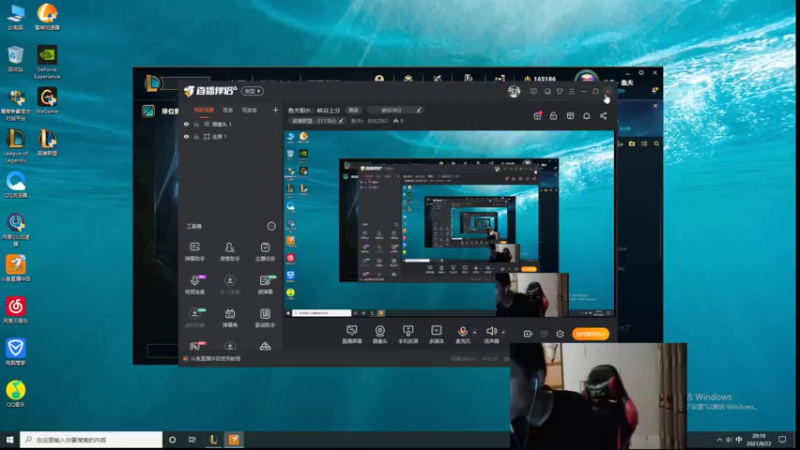
Task: Mute the 麦克风 microphone
Action: tap(463, 331)
